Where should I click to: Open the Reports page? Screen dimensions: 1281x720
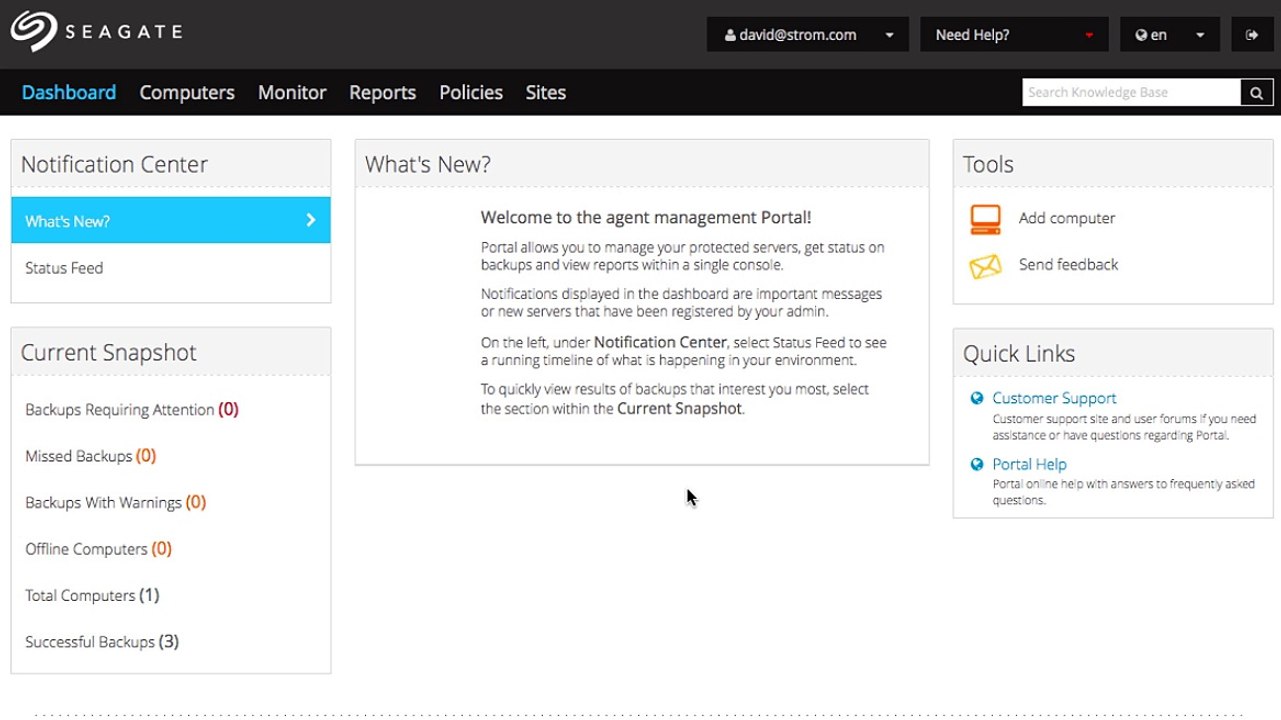(382, 92)
